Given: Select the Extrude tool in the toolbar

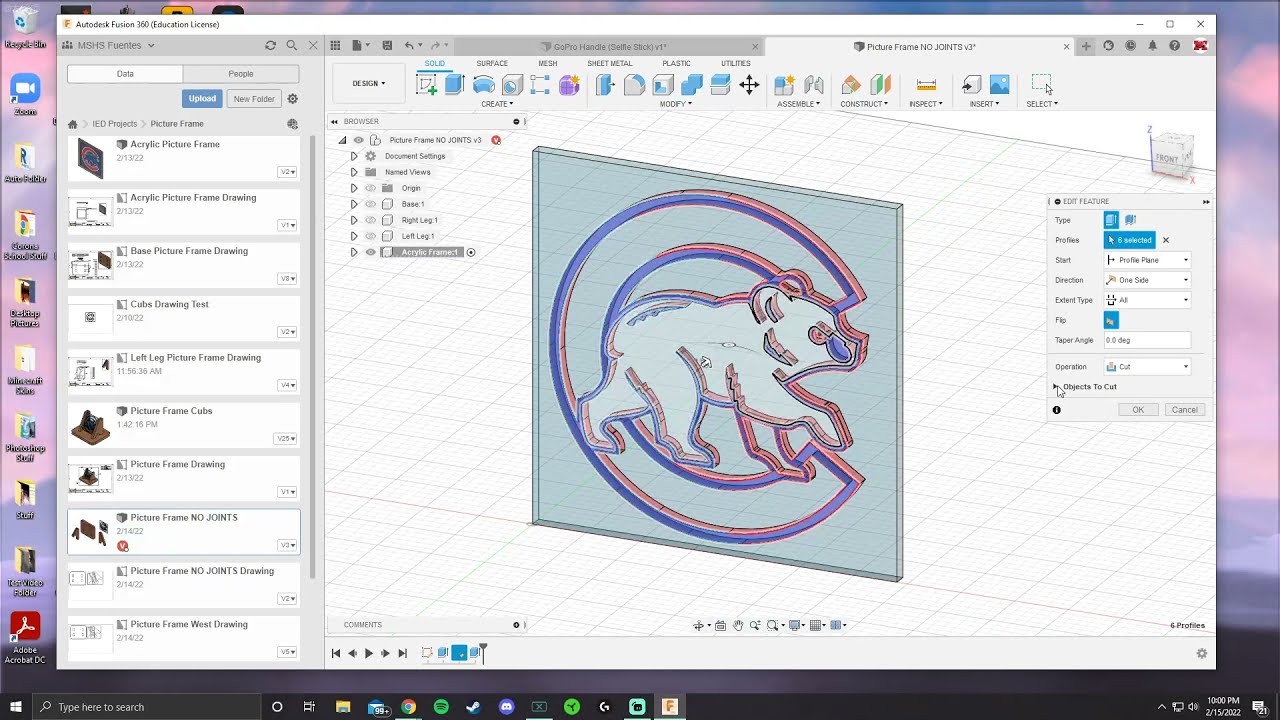Looking at the screenshot, I should (455, 85).
